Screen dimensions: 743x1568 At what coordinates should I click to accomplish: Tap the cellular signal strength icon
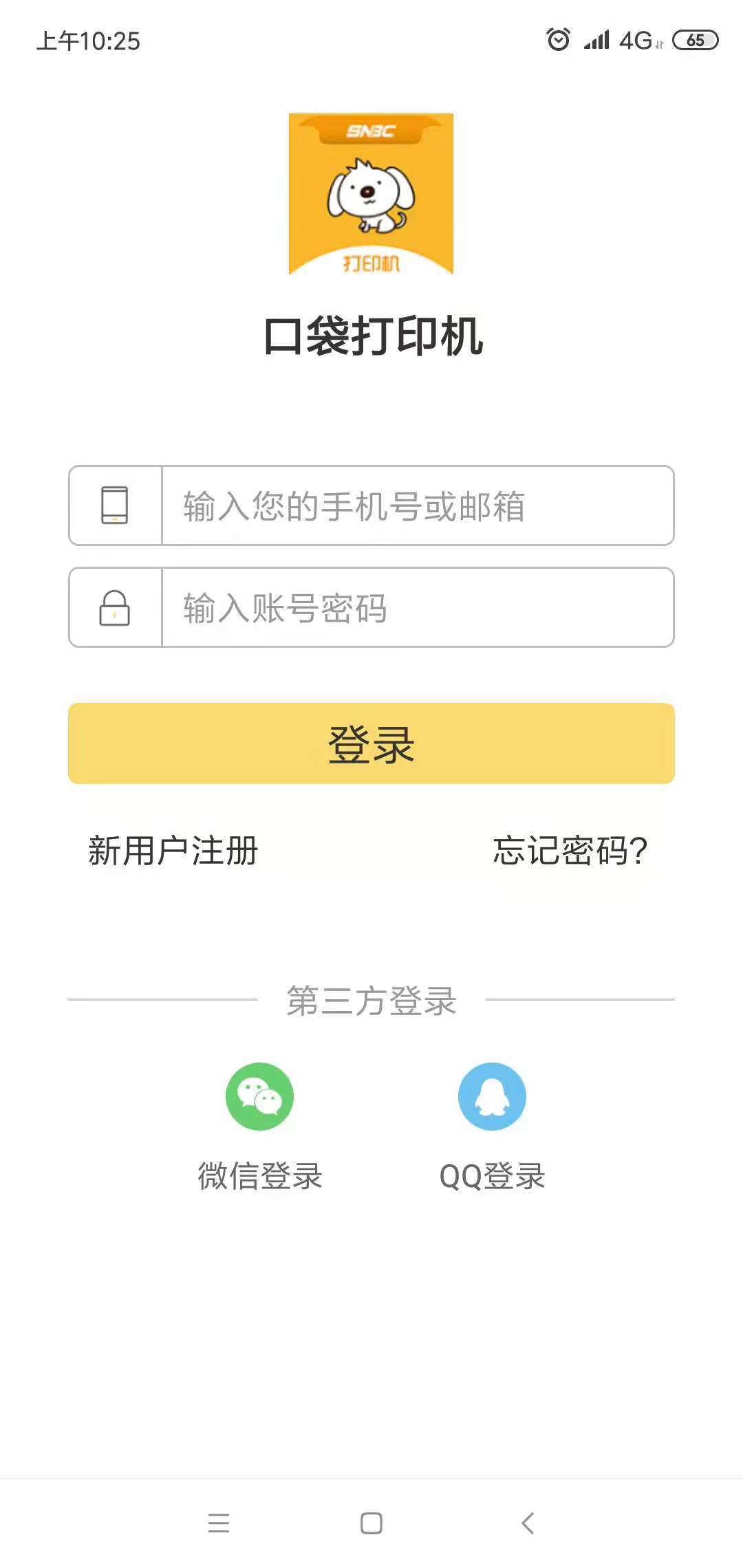click(596, 40)
